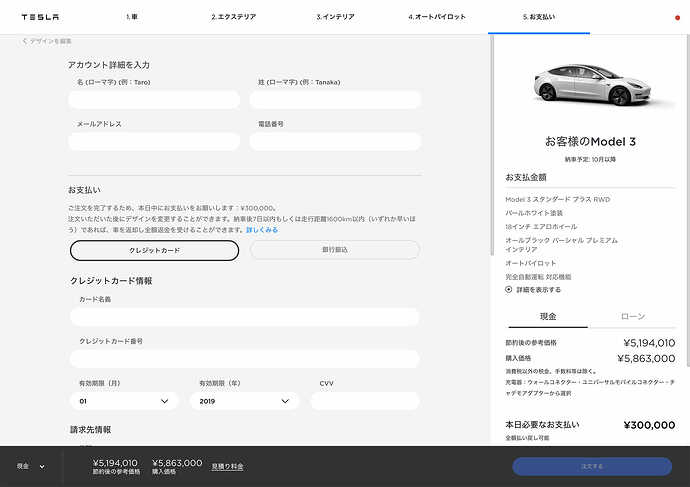Click the main form scrollbar
This screenshot has height=487, width=690.
pos(492,145)
